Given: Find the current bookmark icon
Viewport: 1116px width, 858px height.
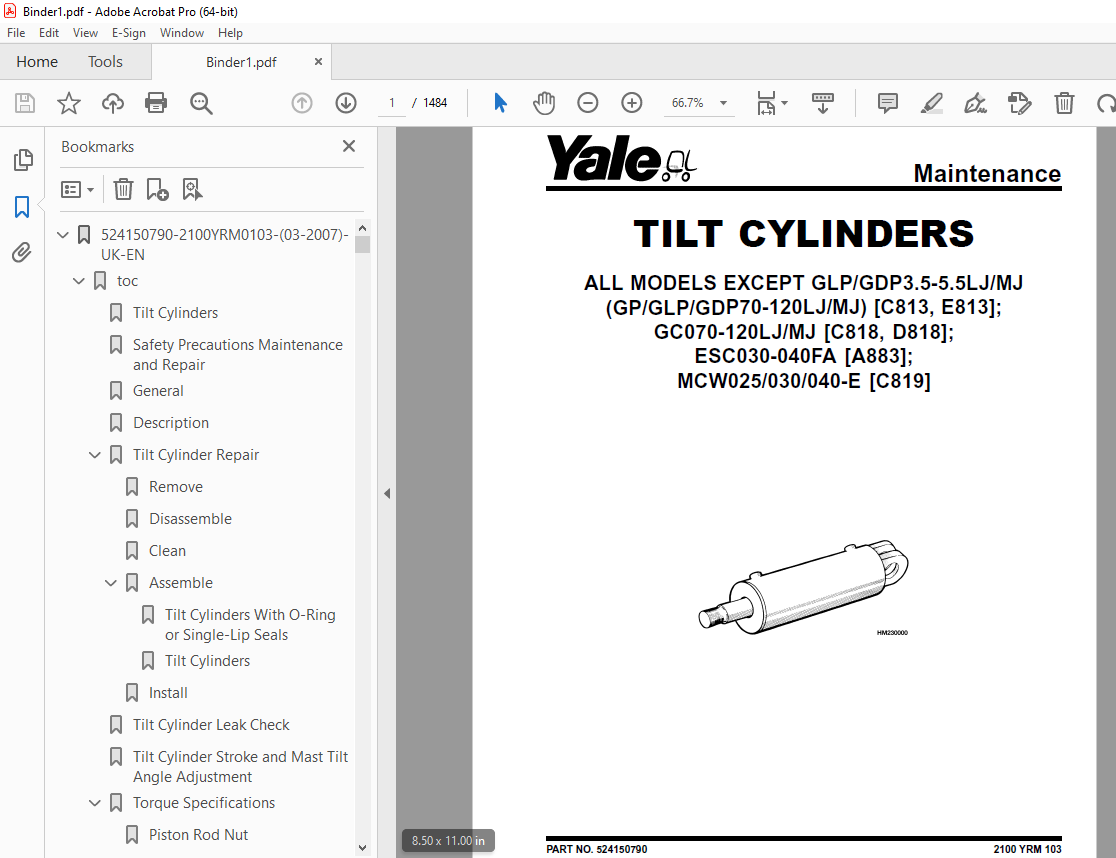Looking at the screenshot, I should tap(192, 189).
